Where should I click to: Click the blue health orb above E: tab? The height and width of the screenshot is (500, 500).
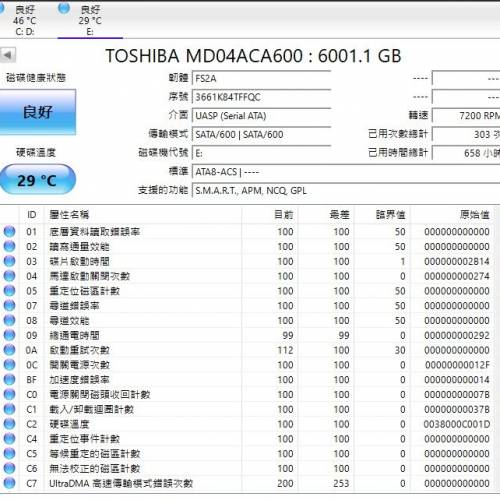tap(64, 8)
